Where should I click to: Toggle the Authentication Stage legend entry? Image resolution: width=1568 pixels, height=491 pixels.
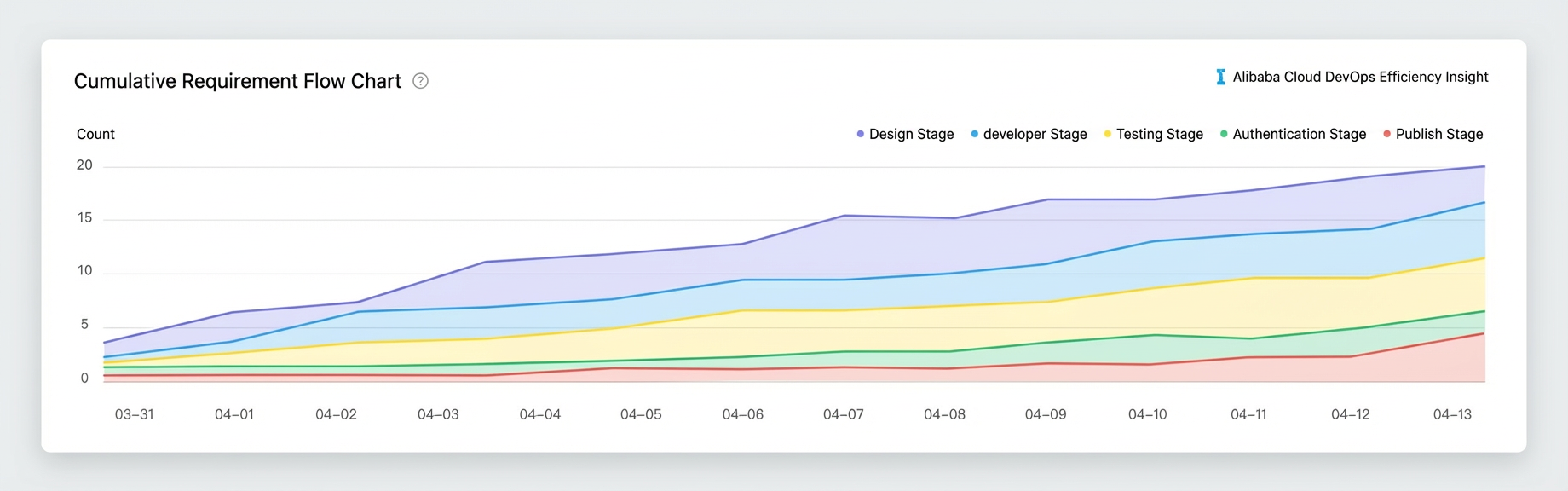(x=1293, y=134)
